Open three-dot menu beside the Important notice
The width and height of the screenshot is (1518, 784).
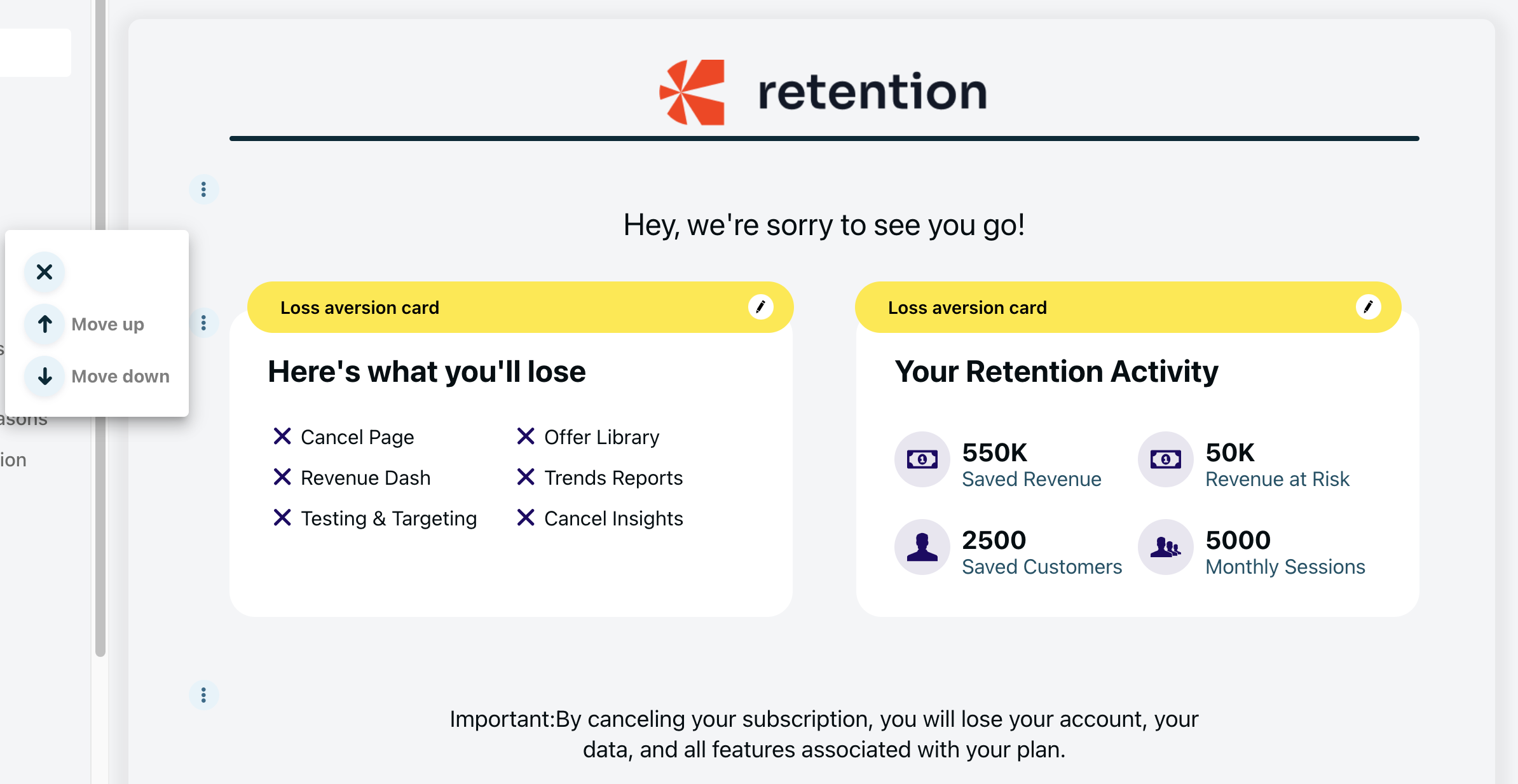(203, 695)
